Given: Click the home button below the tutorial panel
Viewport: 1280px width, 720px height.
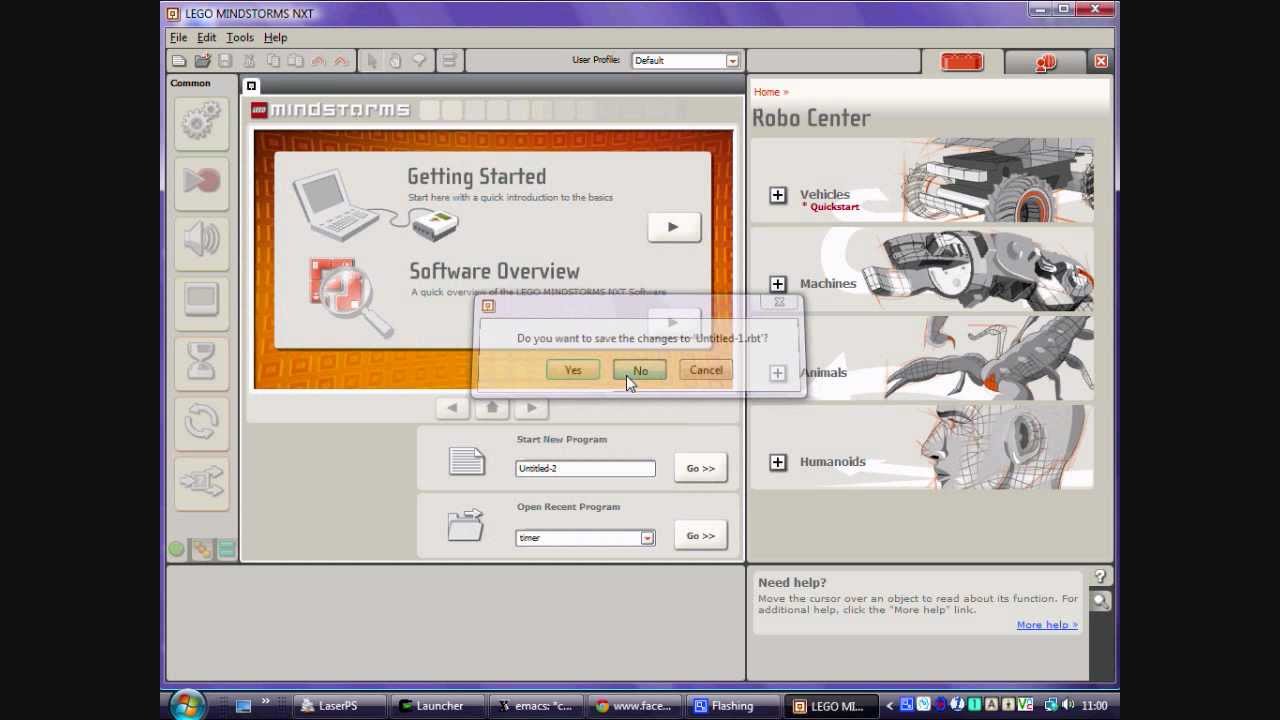Looking at the screenshot, I should [x=492, y=408].
